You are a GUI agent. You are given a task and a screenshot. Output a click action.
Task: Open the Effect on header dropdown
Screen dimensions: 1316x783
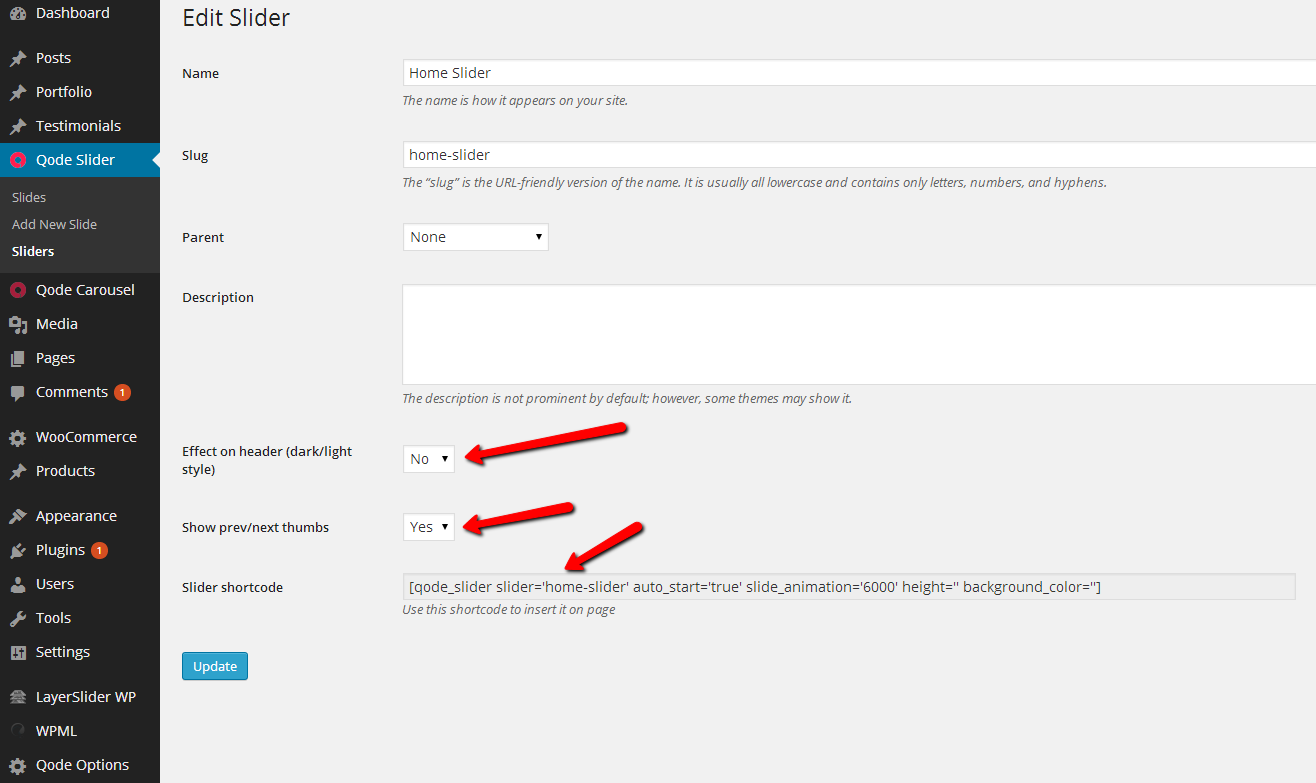(428, 459)
